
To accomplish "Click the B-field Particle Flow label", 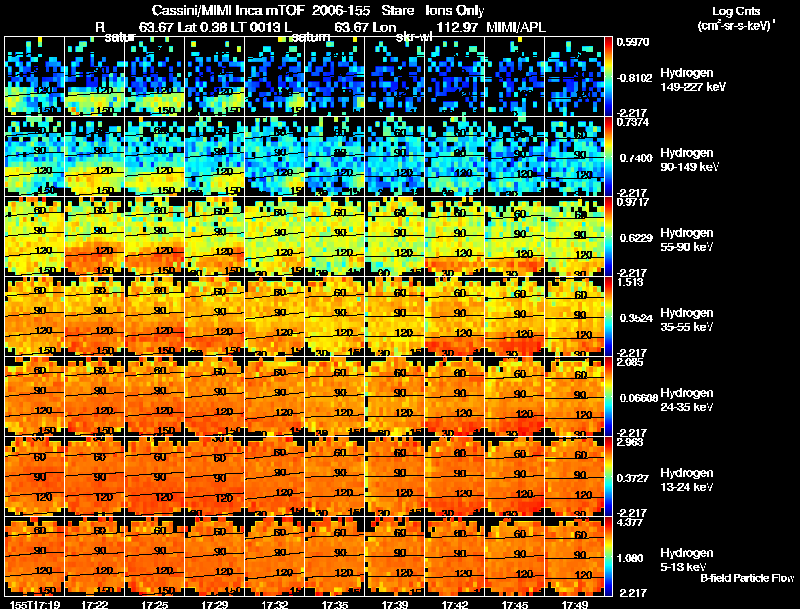I will click(x=747, y=578).
